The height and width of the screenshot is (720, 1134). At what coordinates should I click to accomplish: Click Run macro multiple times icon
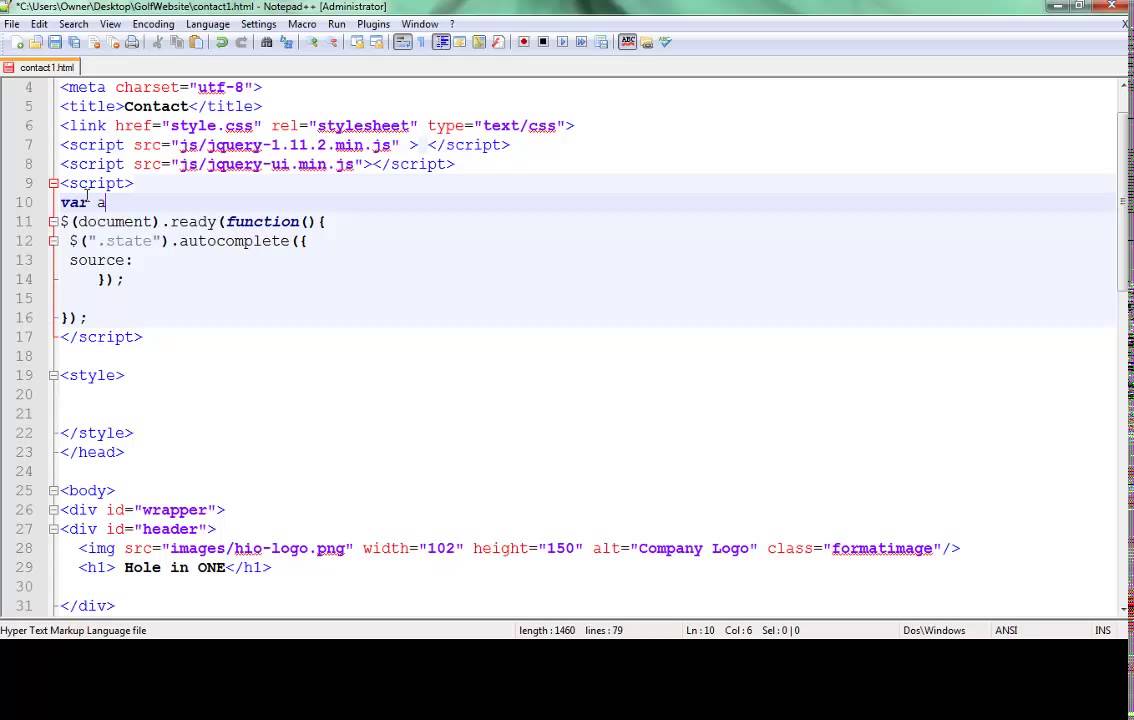581,43
